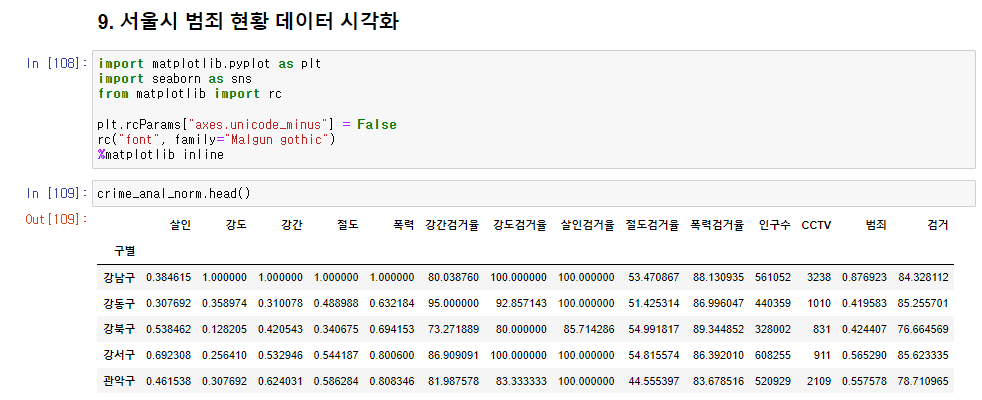The height and width of the screenshot is (400, 982).
Task: Click the 83.333333 cell in 관악구 row
Action: pyautogui.click(x=521, y=381)
